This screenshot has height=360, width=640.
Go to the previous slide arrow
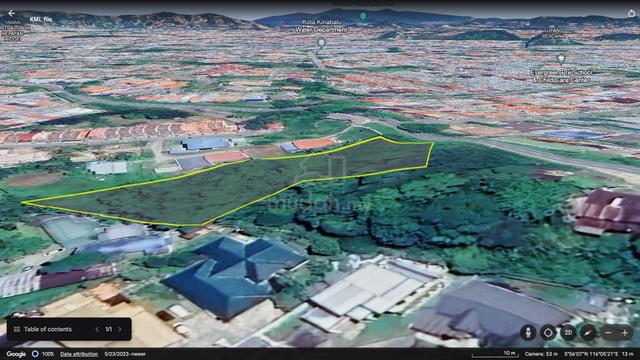[x=97, y=329]
